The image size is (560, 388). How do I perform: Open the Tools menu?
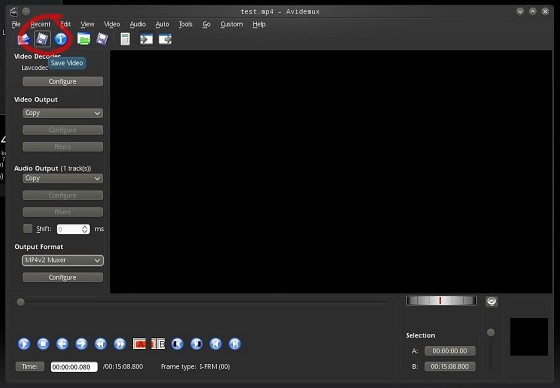point(185,24)
